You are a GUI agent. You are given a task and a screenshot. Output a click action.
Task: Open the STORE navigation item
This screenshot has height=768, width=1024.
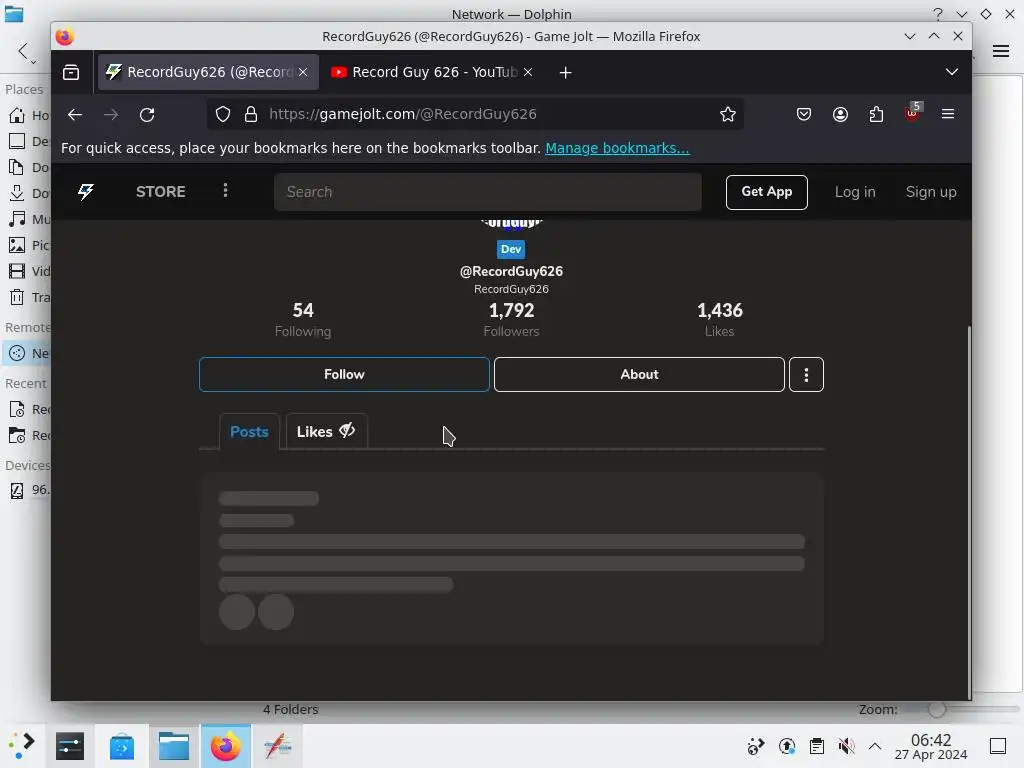tap(161, 191)
